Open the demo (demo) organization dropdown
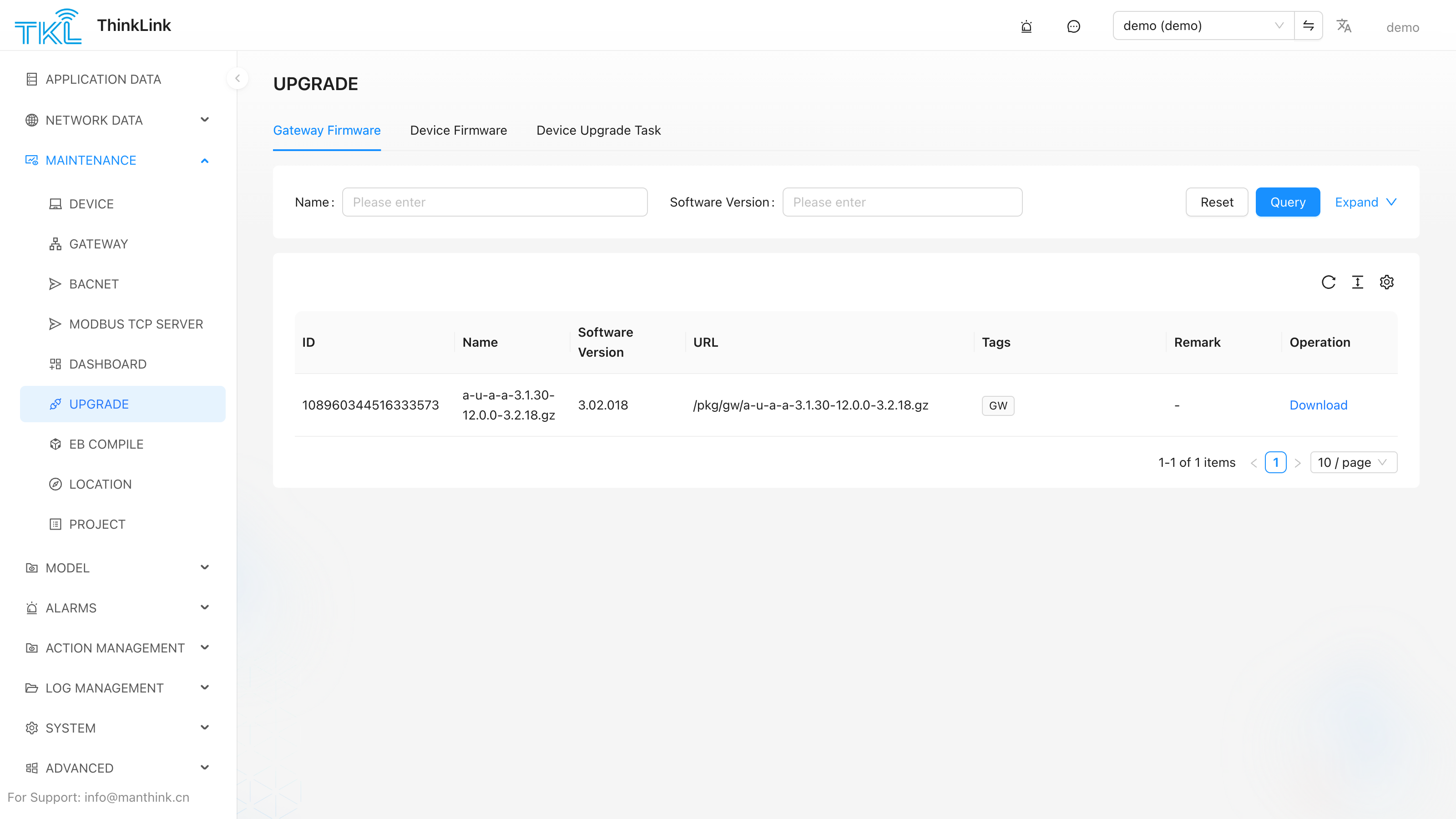1456x819 pixels. click(1203, 25)
